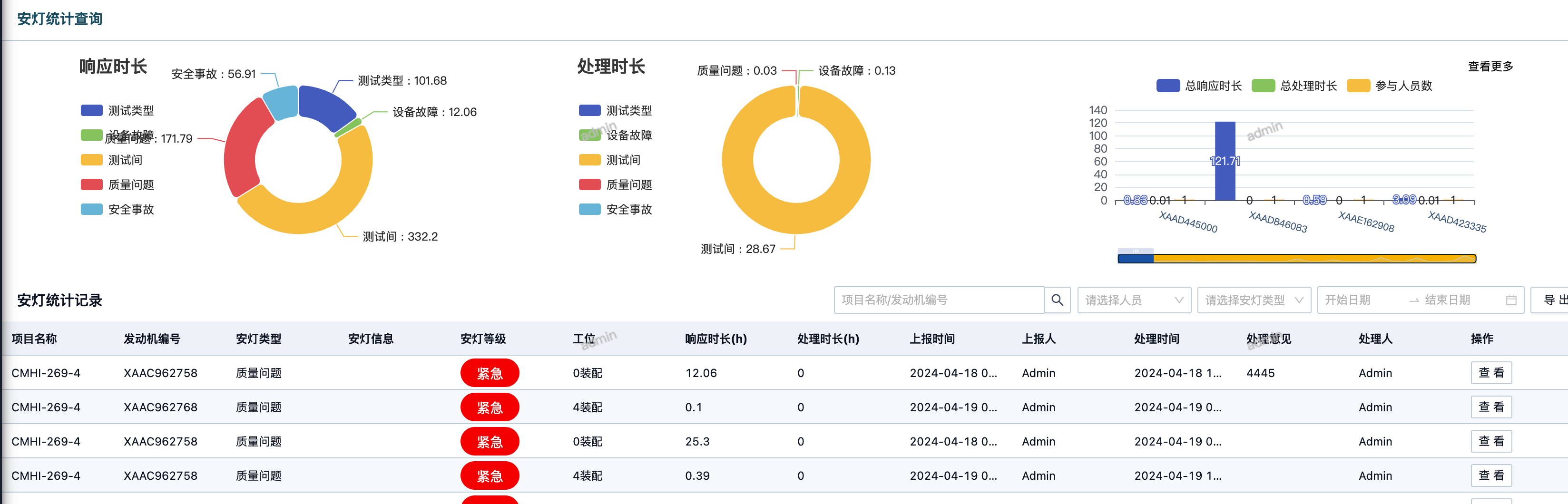Click the 处理时长(h) column header
Image resolution: width=1568 pixels, height=504 pixels.
coord(828,339)
